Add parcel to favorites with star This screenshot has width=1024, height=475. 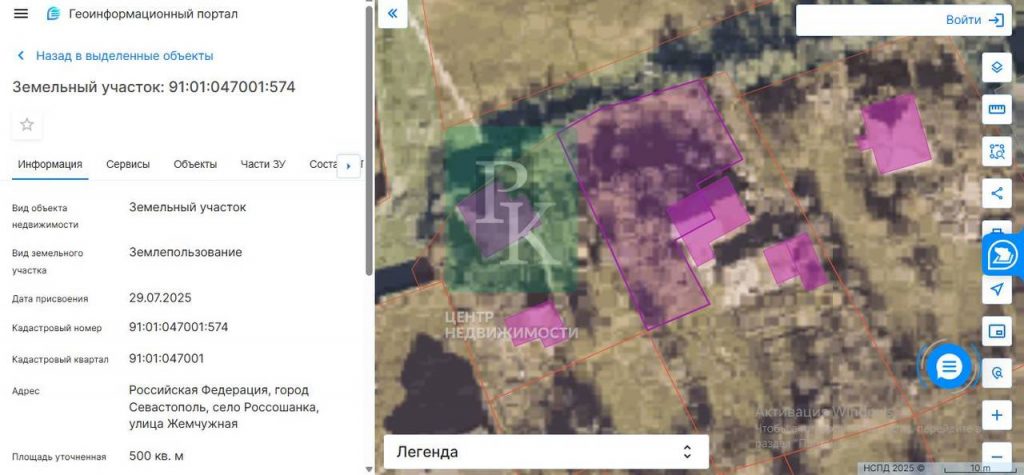coord(27,125)
